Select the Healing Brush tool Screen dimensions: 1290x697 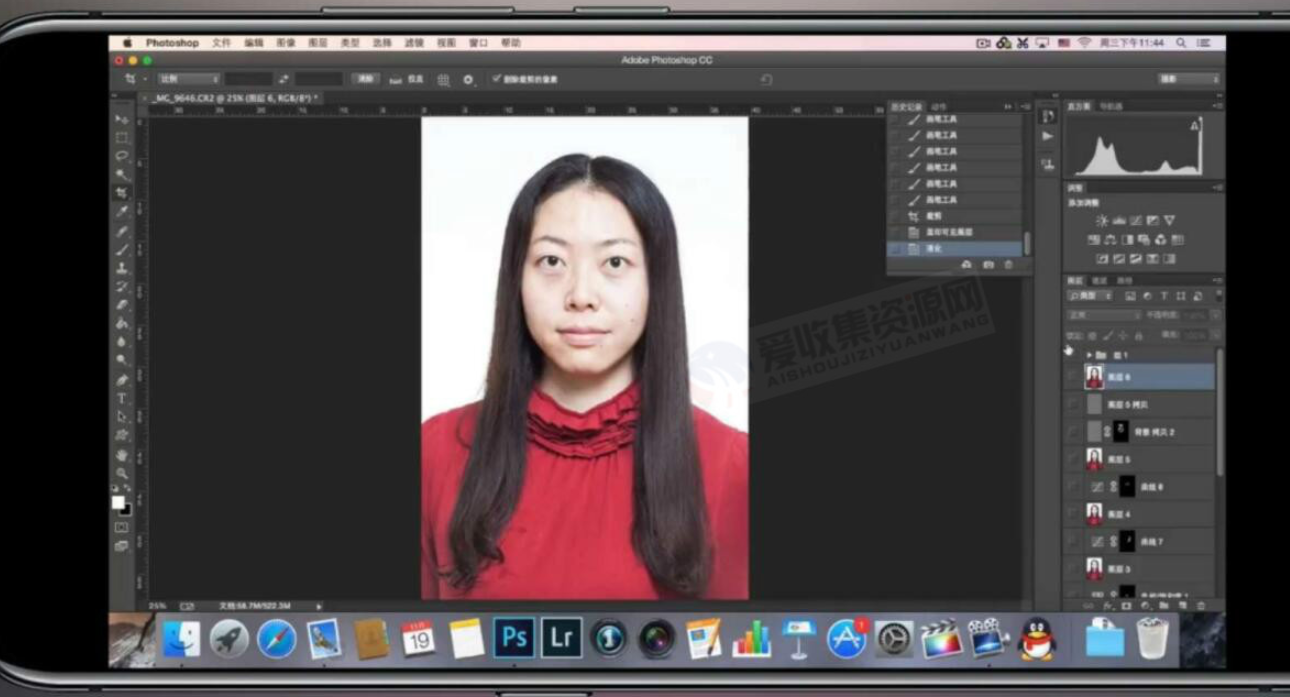(x=122, y=231)
